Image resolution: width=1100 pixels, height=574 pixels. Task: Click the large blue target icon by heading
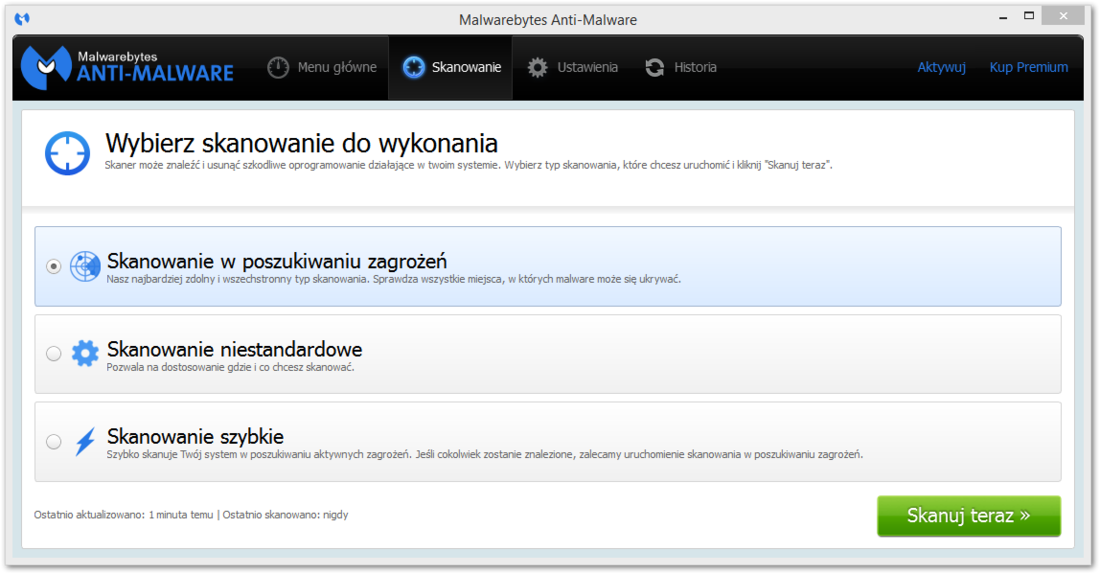pos(67,153)
